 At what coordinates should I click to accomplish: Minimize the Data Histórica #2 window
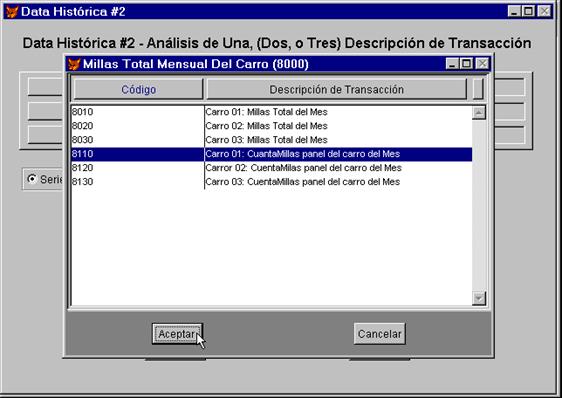pyautogui.click(x=514, y=11)
